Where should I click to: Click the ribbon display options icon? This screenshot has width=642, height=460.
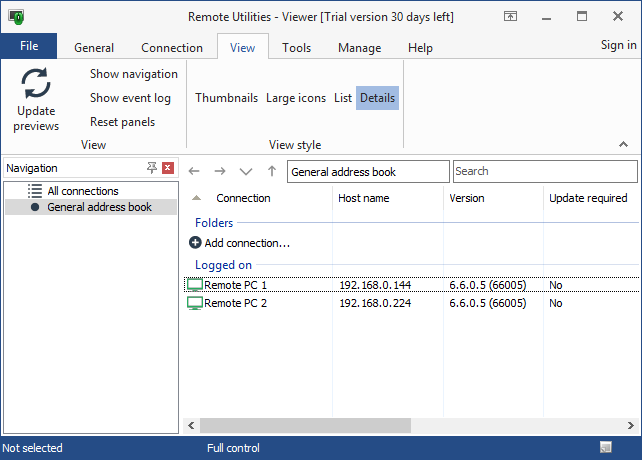click(510, 16)
